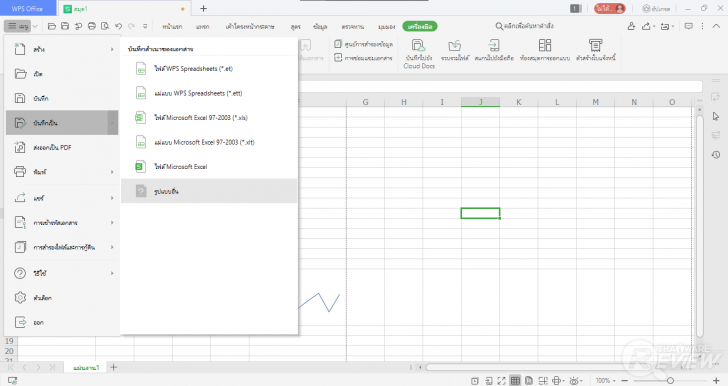Choose the Microsoft Excel file format
Viewport: 728px width, 386px height.
(209, 167)
